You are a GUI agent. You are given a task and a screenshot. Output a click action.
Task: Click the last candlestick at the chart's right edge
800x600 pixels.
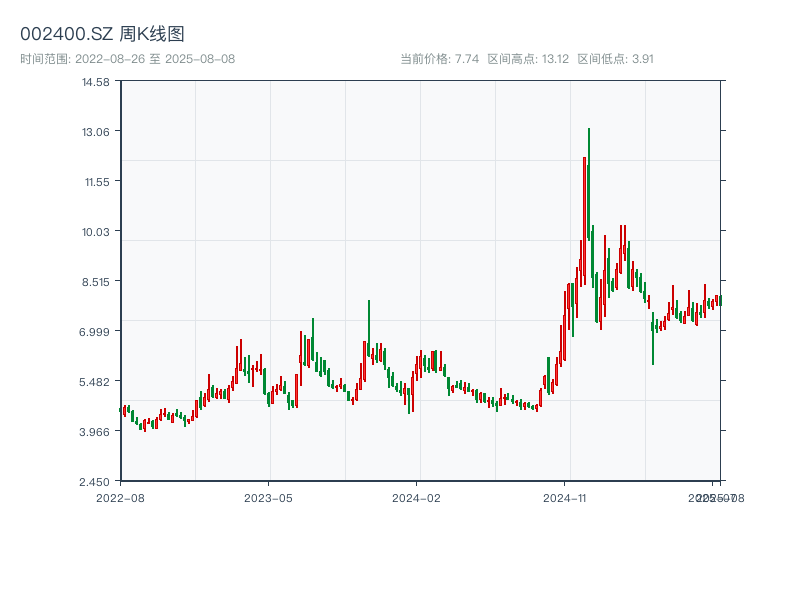coord(720,301)
